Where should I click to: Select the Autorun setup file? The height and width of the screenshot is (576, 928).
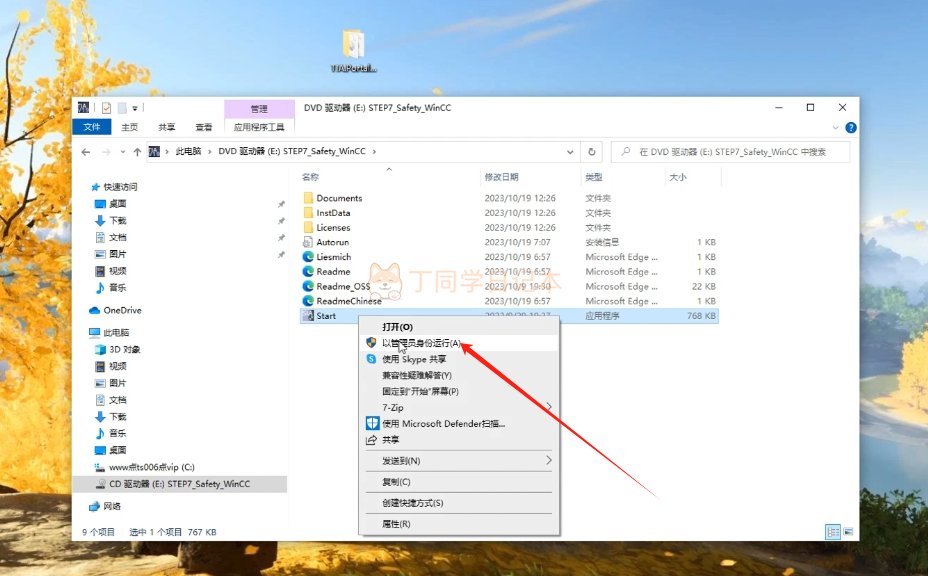pos(332,242)
